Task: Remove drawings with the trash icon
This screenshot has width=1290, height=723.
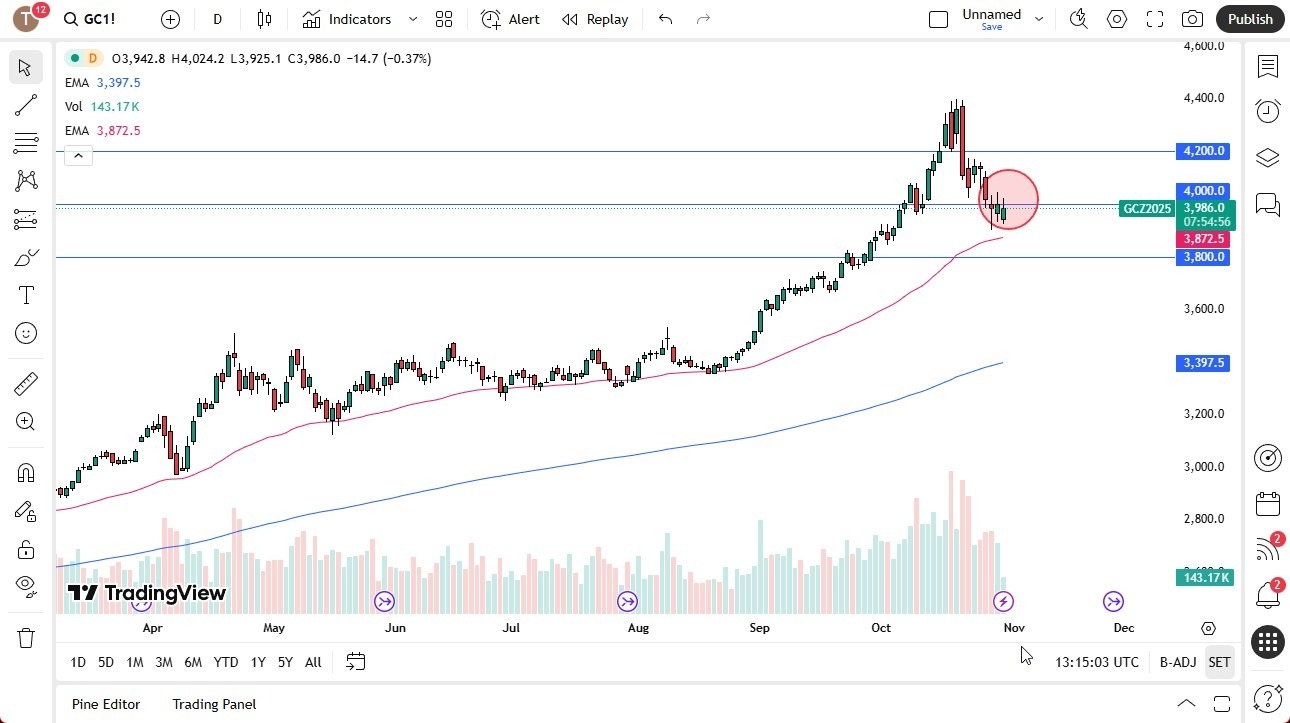Action: click(x=26, y=637)
